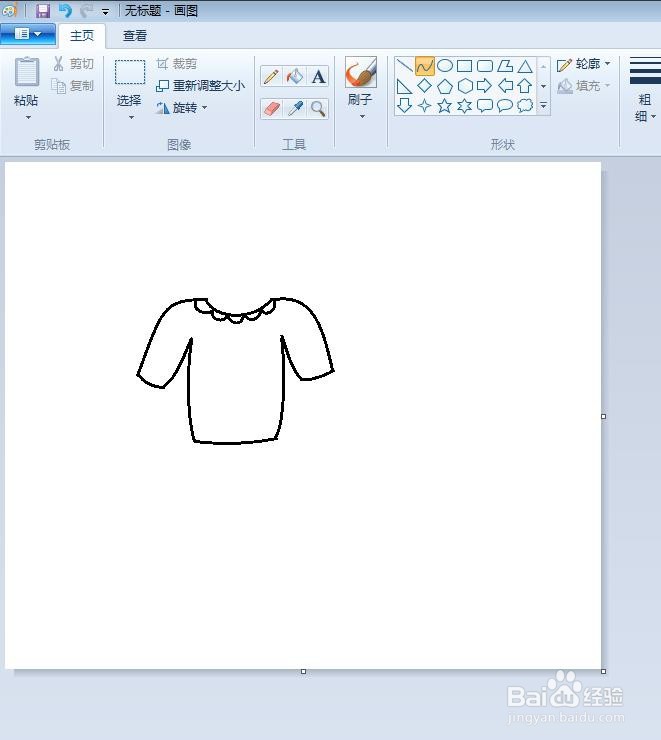661x740 pixels.
Task: Click the 剪切 cut button
Action: point(74,64)
